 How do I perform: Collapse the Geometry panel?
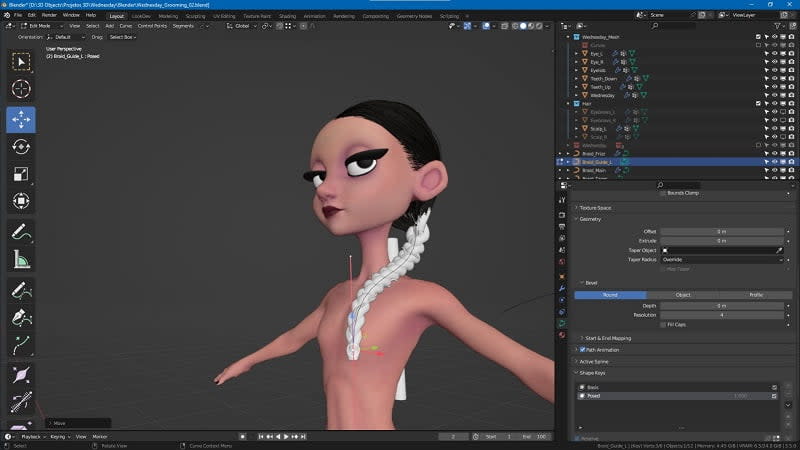tap(590, 219)
